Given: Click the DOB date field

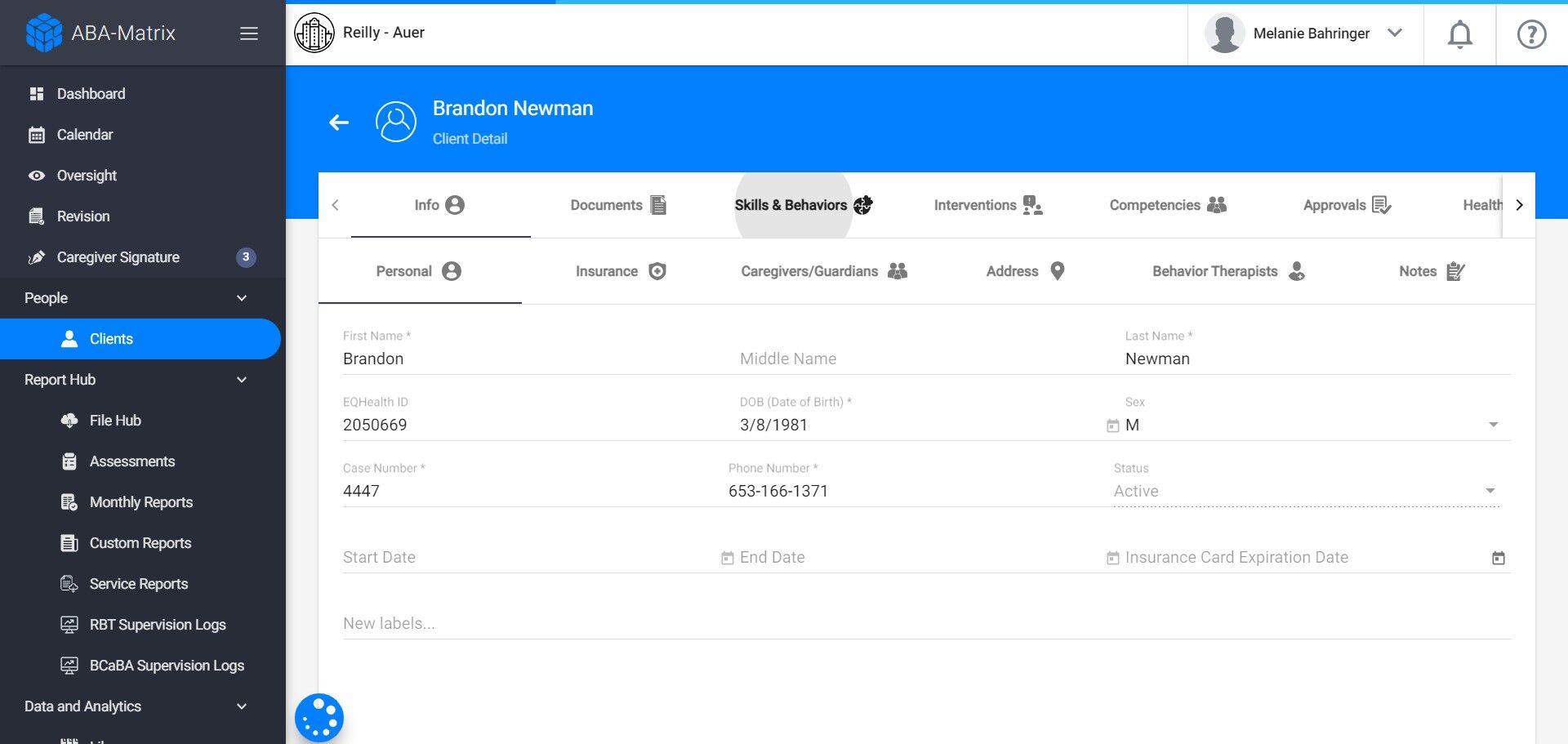Looking at the screenshot, I should click(x=921, y=425).
